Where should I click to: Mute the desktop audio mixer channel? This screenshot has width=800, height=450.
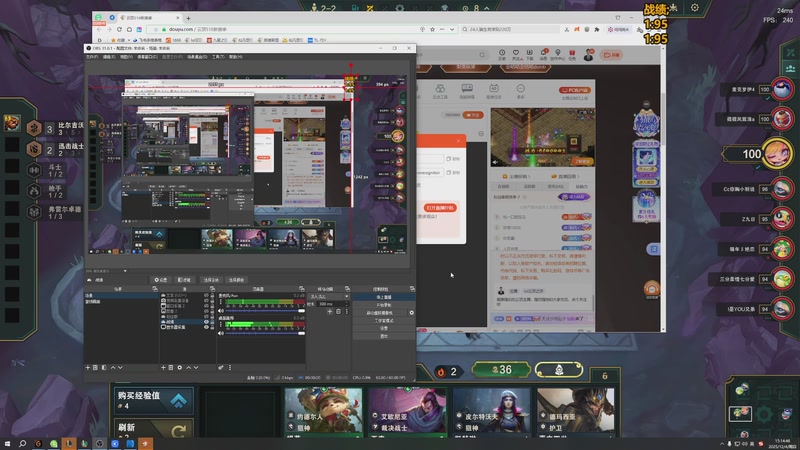pyautogui.click(x=221, y=333)
